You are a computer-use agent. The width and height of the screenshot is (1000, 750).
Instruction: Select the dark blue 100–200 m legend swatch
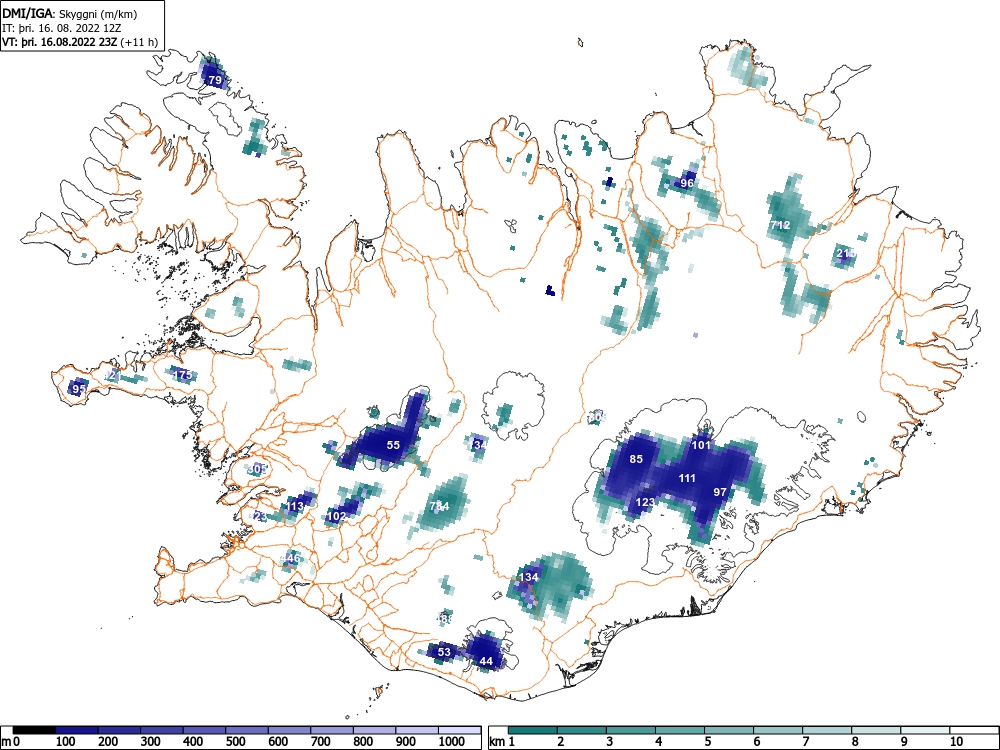[x=77, y=730]
